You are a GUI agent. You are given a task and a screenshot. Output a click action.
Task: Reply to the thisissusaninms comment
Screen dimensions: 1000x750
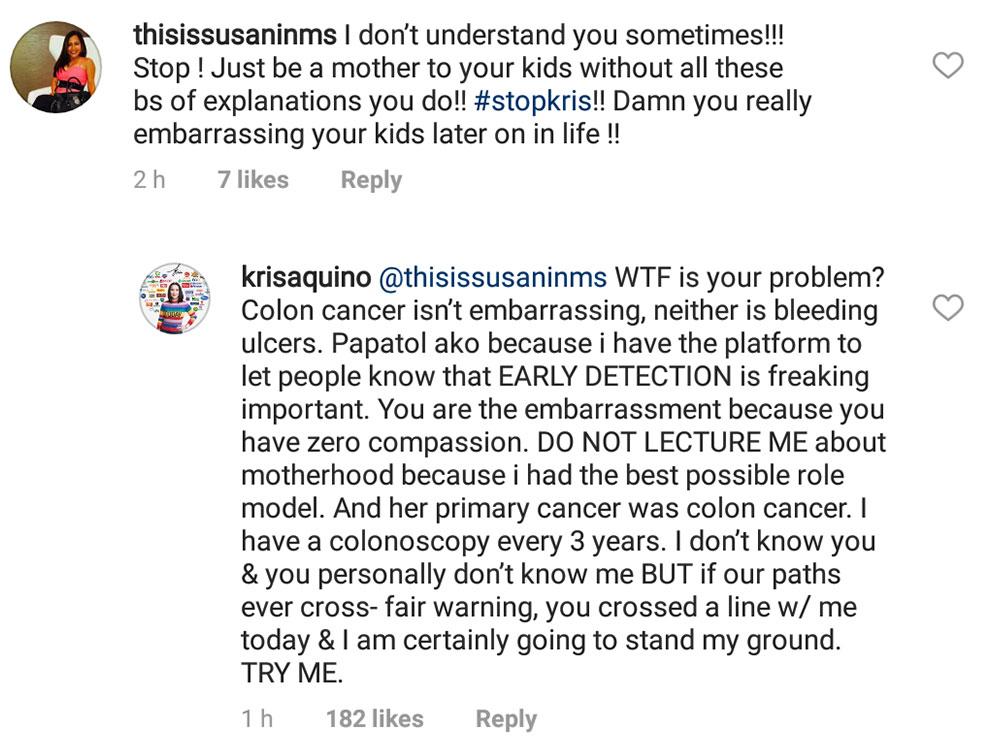click(x=371, y=180)
